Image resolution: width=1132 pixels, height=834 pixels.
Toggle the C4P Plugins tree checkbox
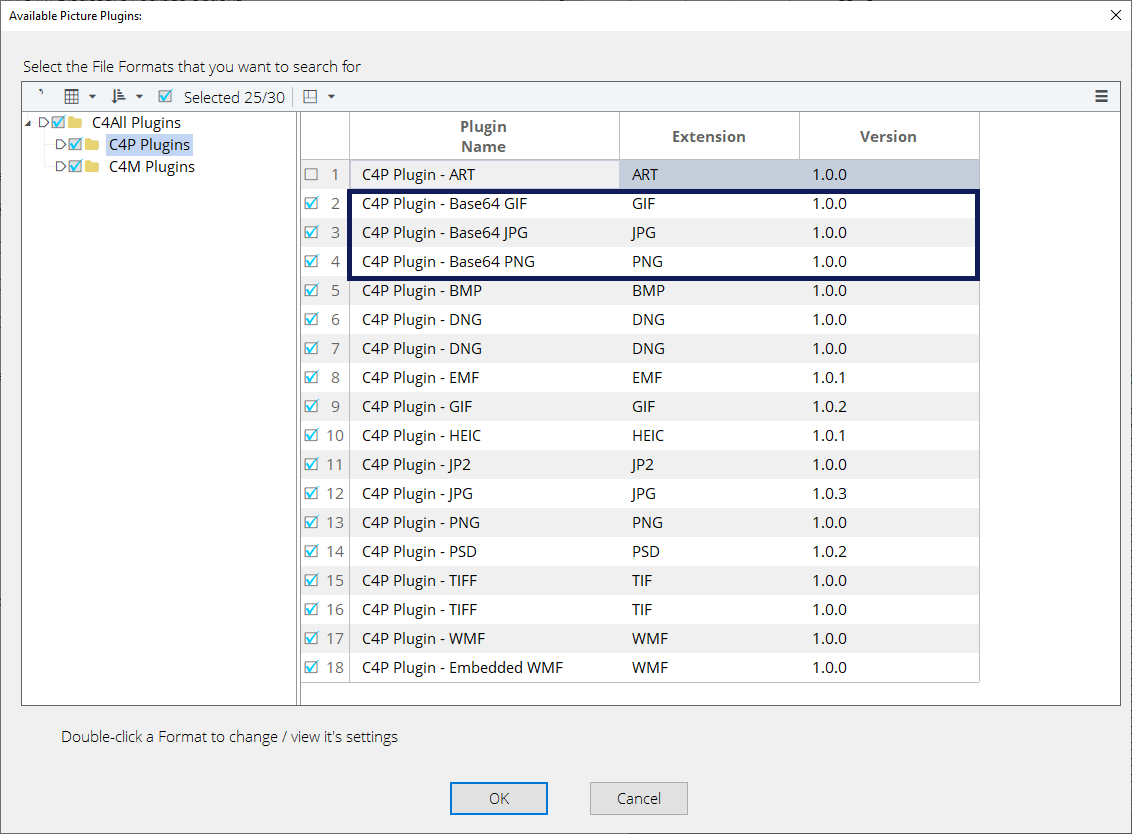[x=75, y=144]
